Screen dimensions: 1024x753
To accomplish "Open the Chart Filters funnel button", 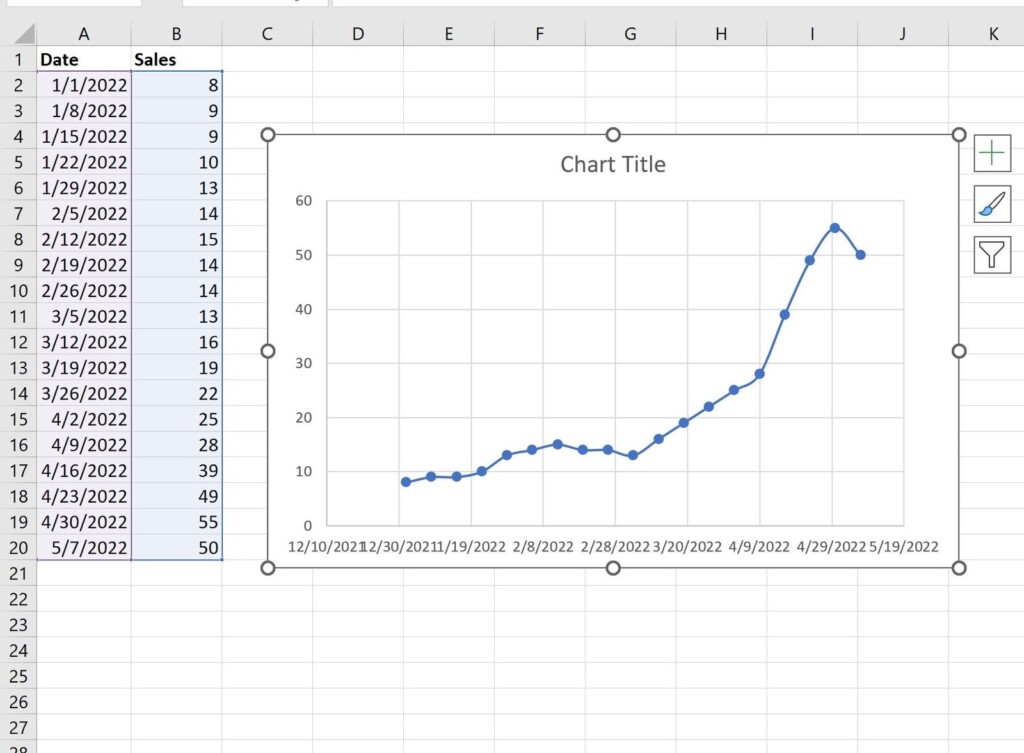I will click(992, 255).
